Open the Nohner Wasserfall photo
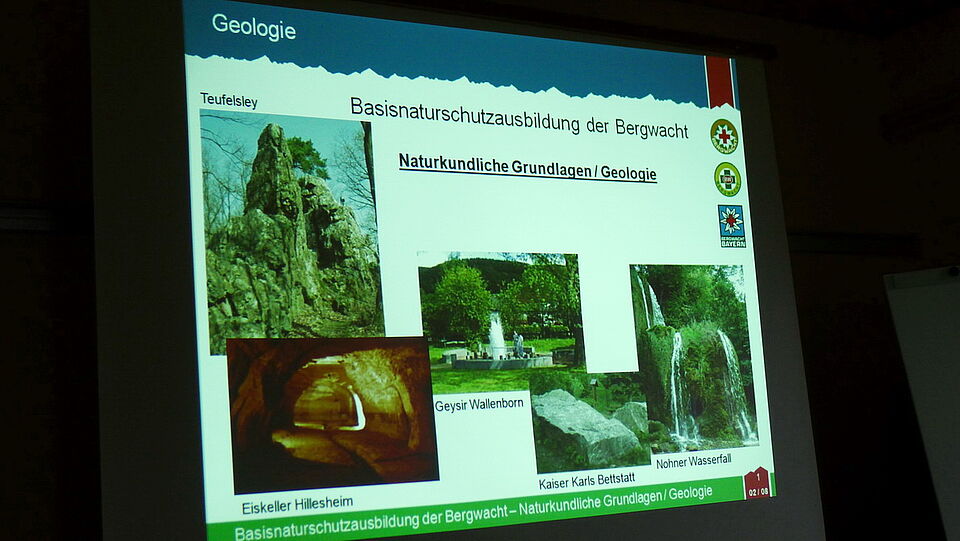 click(x=692, y=355)
